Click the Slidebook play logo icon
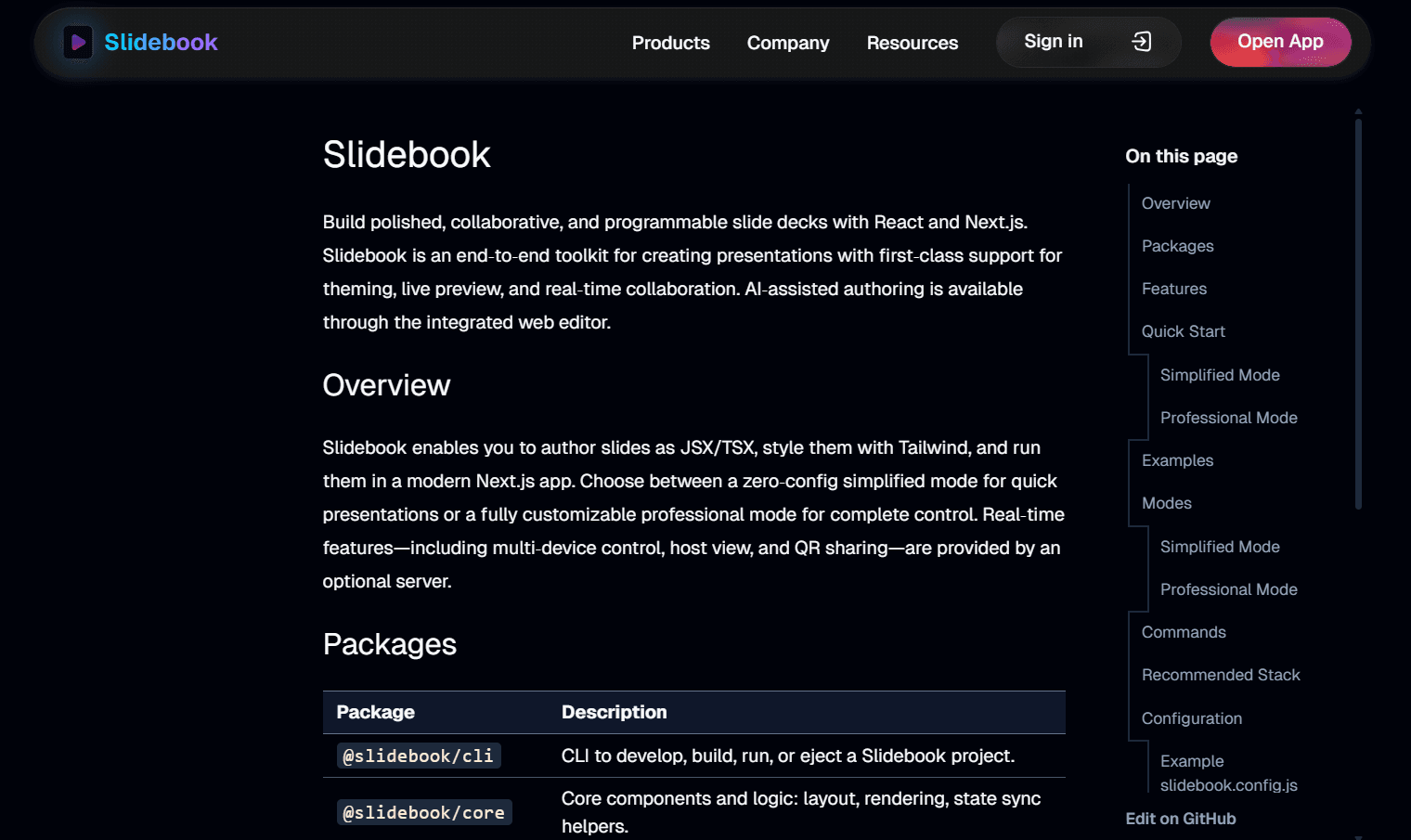1411x840 pixels. [x=78, y=43]
